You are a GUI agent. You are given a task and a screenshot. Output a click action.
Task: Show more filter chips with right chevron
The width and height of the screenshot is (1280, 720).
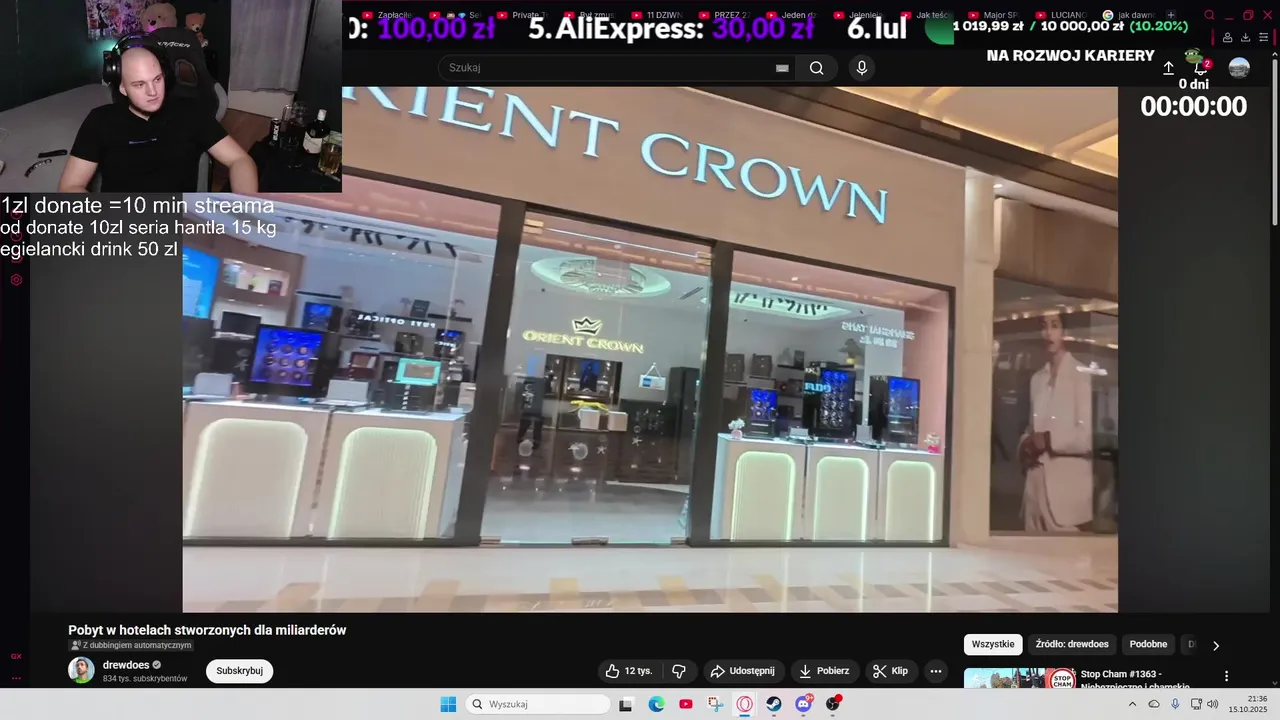tap(1216, 645)
